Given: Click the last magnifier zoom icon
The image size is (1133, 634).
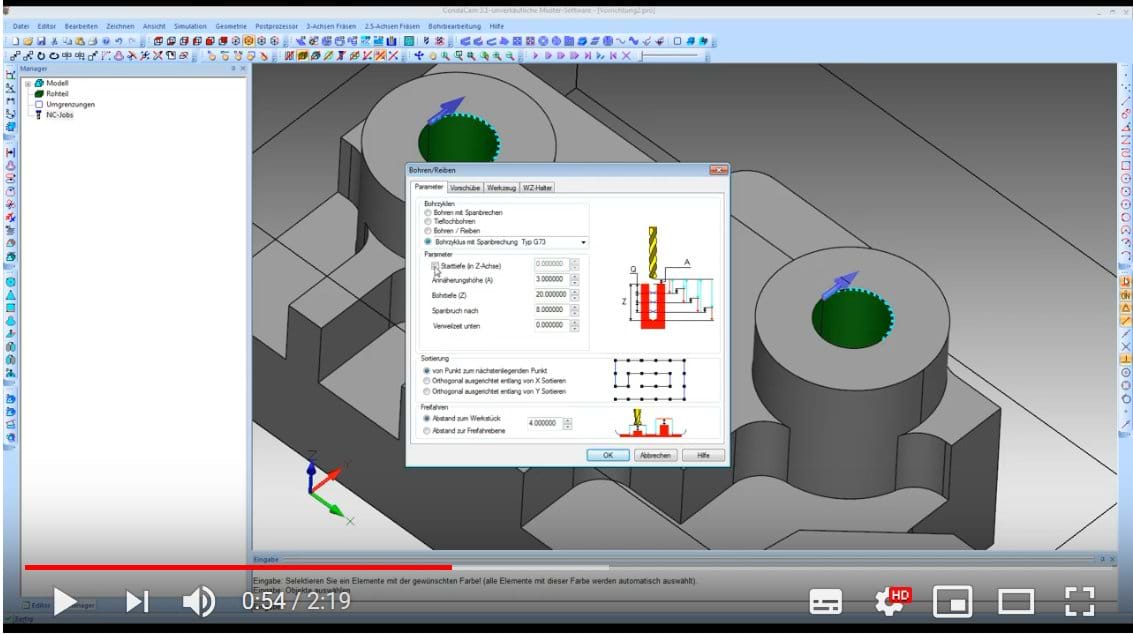Looking at the screenshot, I should point(510,55).
